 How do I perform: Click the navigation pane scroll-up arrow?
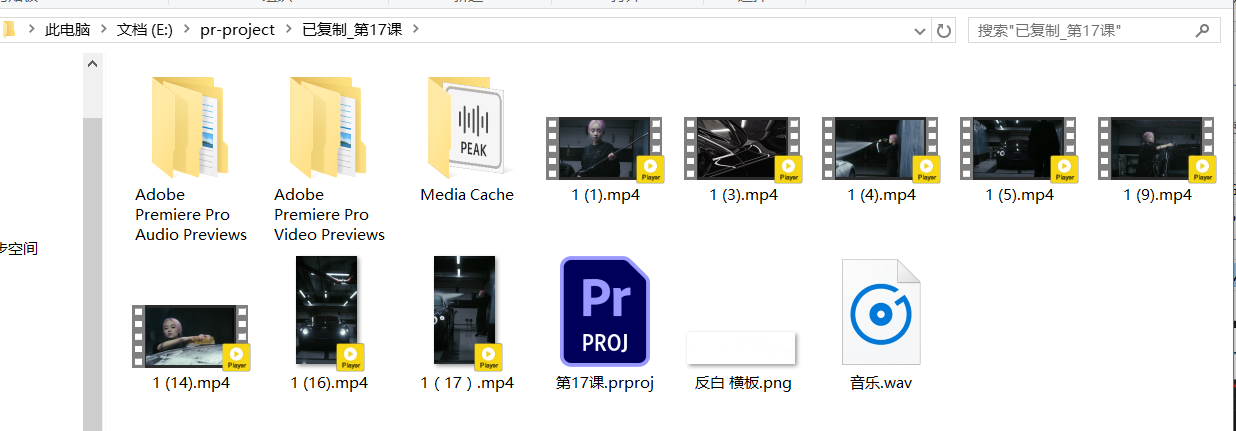92,63
